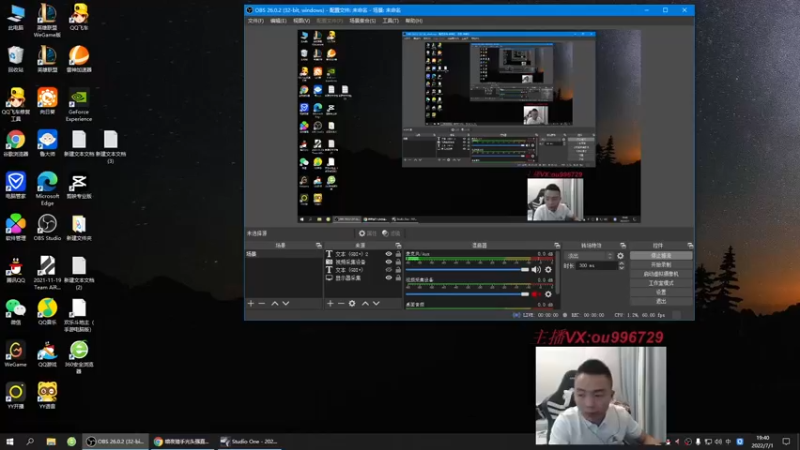Viewport: 800px width, 450px height.
Task: Pop out the Scene Transitions dock panel
Action: point(622,245)
